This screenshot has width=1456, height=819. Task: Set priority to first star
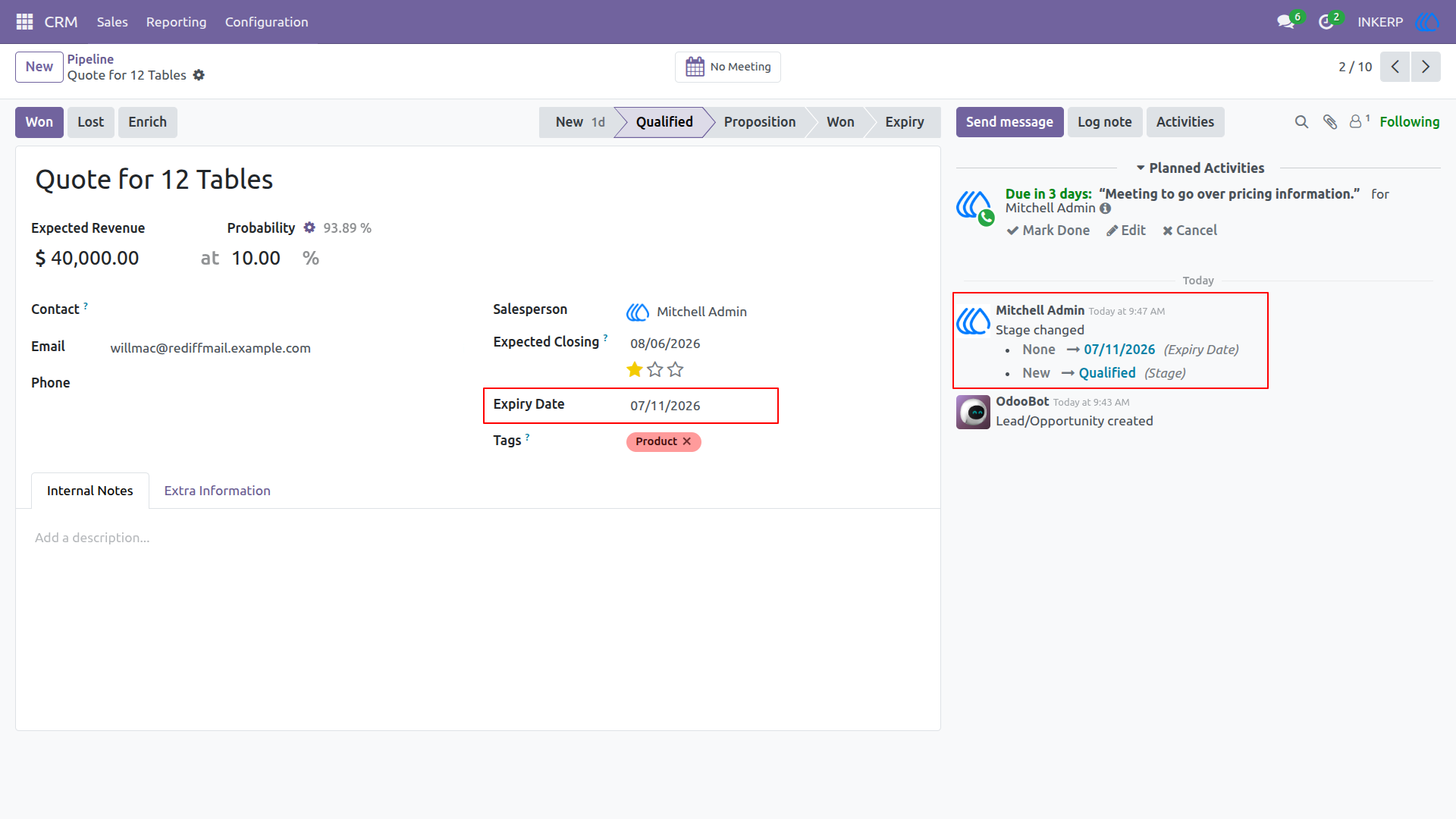coord(635,370)
